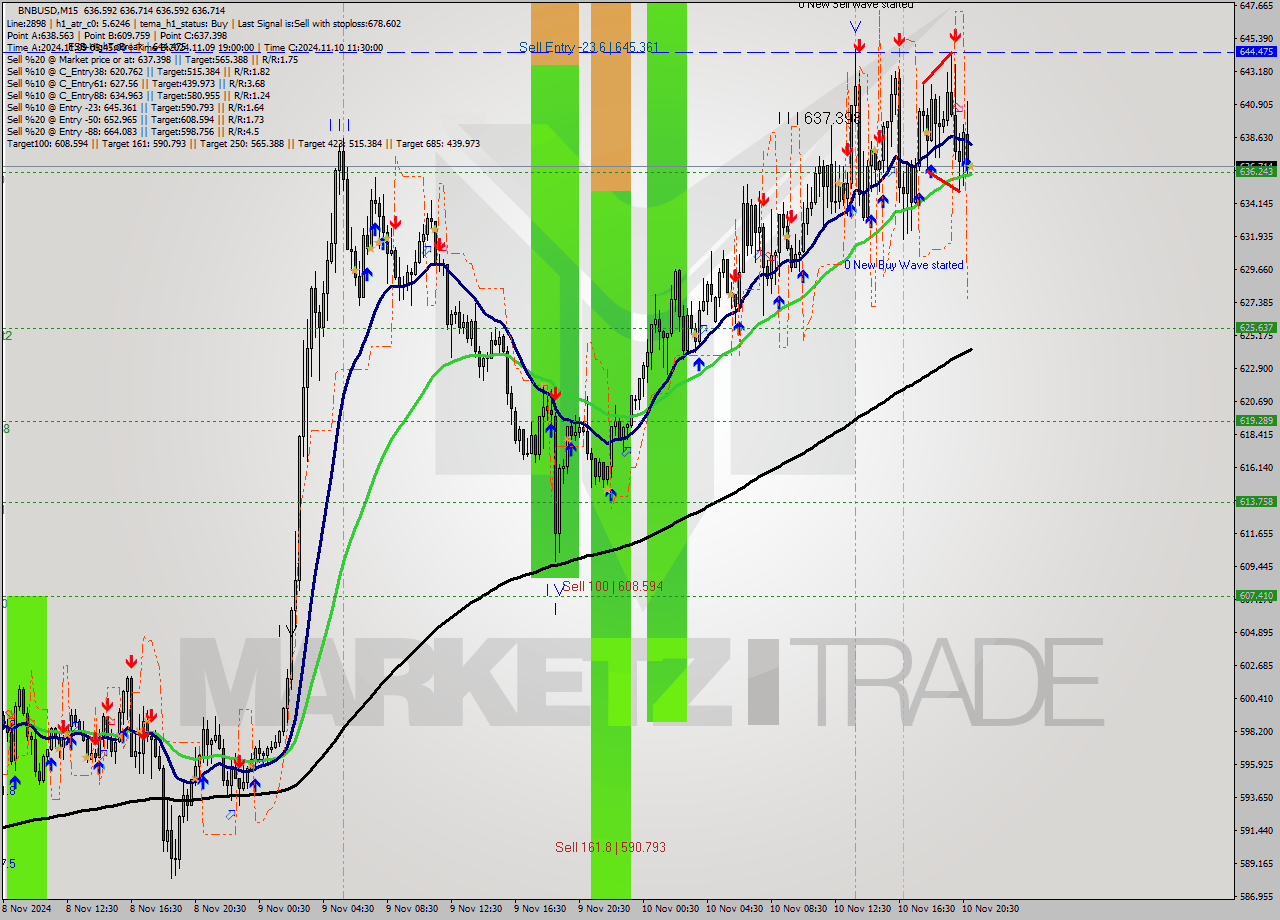Select the 'C_Entry38: 620.762' sell line

[x=138, y=71]
